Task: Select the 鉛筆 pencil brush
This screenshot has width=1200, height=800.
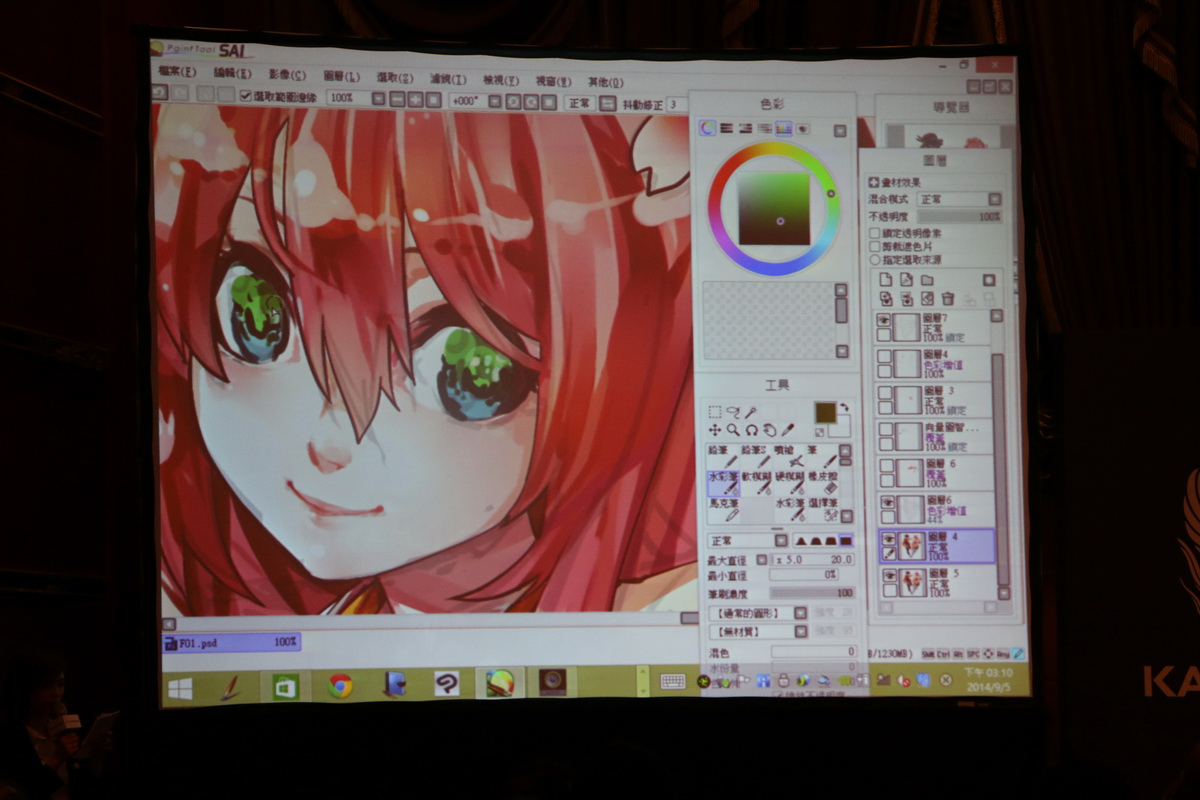Action: click(x=722, y=456)
